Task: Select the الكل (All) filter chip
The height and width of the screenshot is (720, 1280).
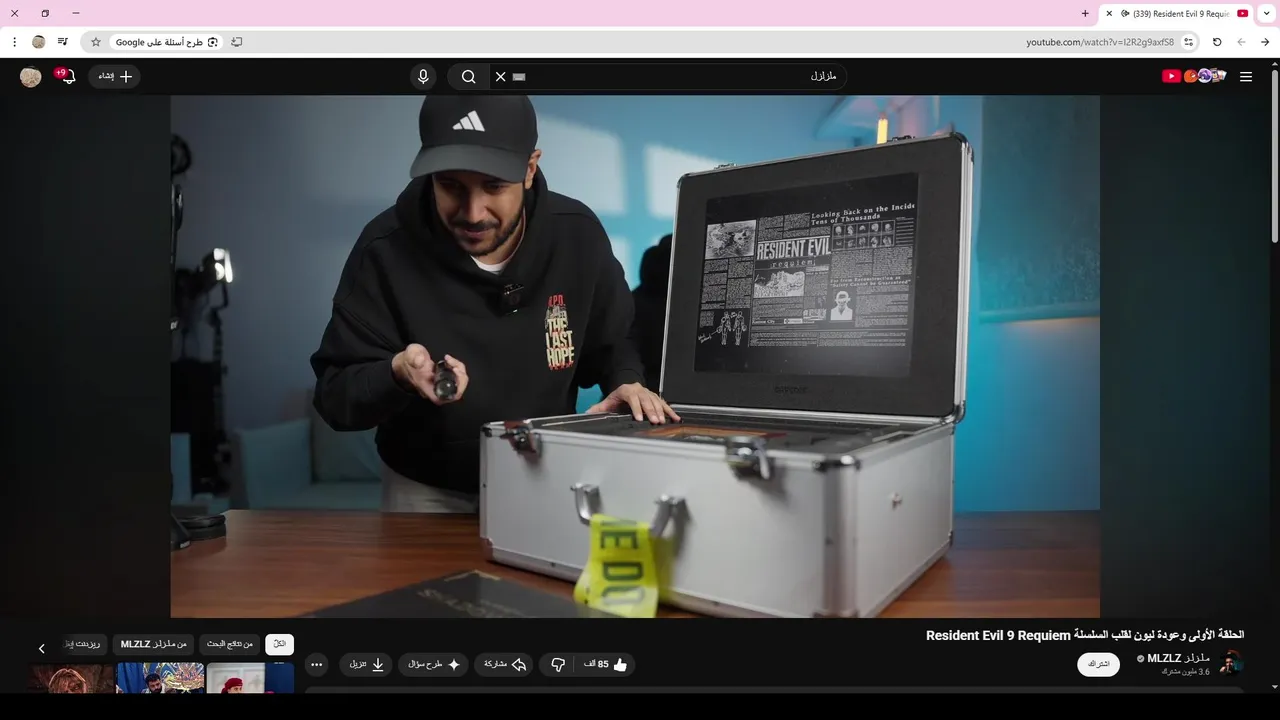Action: [x=280, y=644]
